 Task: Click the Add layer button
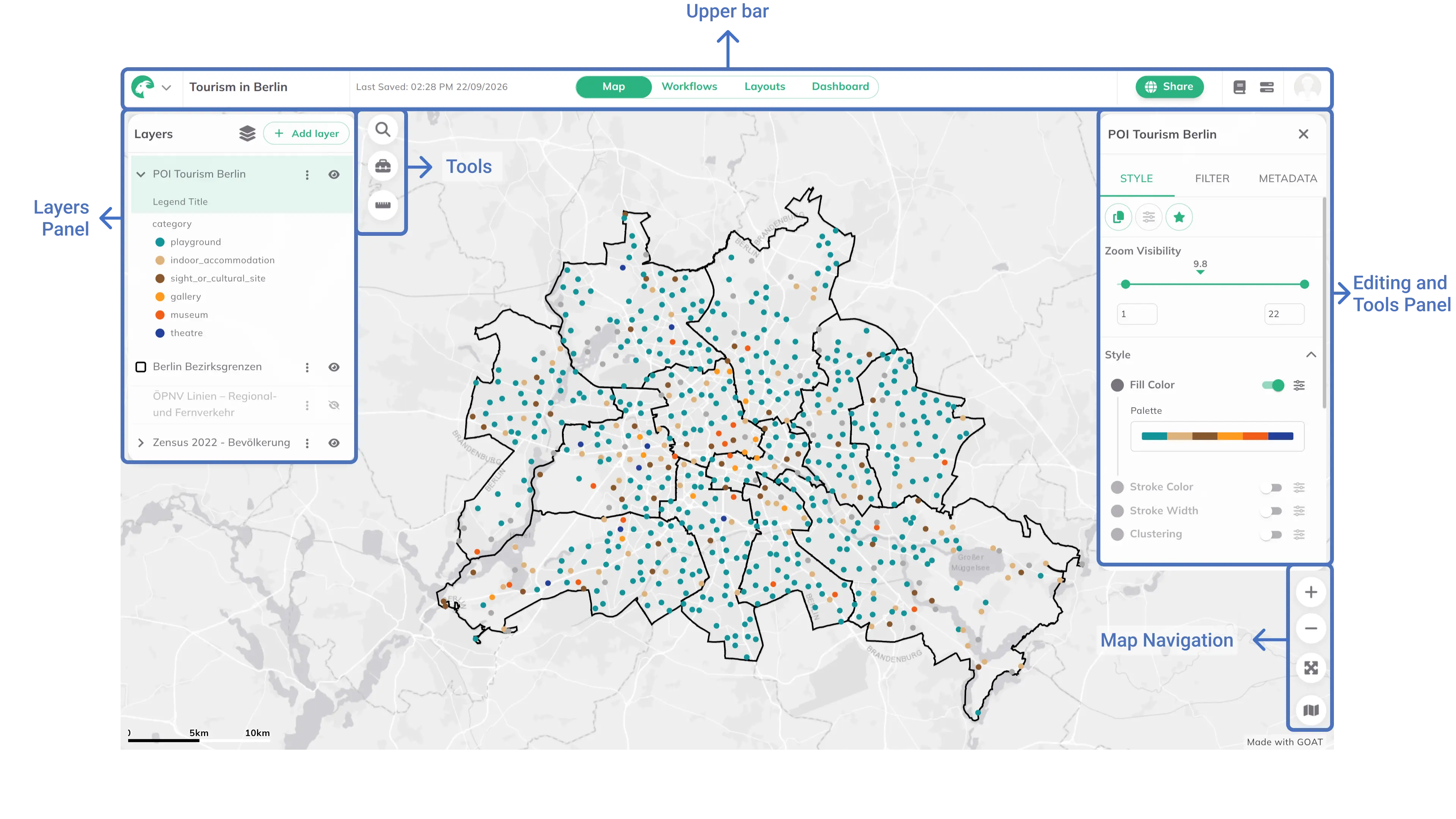pos(306,133)
